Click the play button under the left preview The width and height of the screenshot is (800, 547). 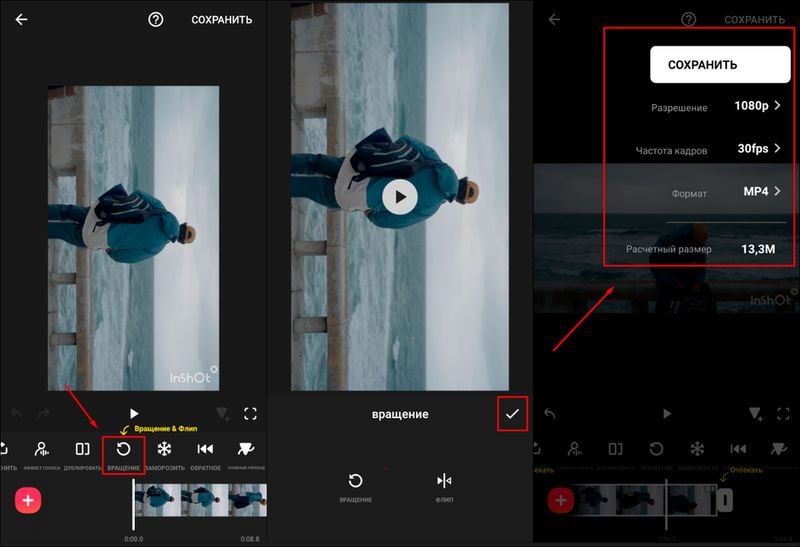tap(134, 413)
